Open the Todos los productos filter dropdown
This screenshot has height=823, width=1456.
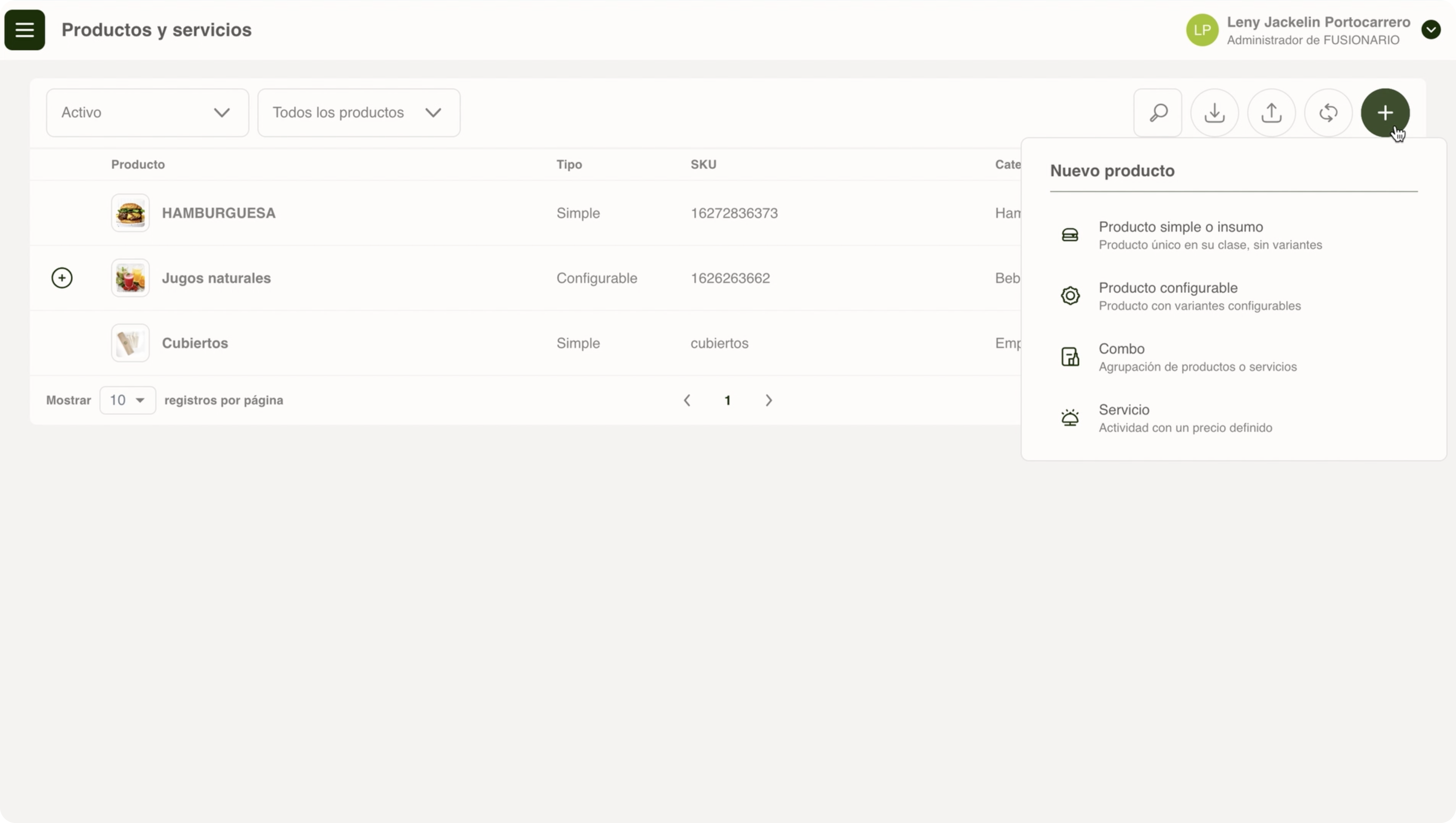[x=358, y=112]
